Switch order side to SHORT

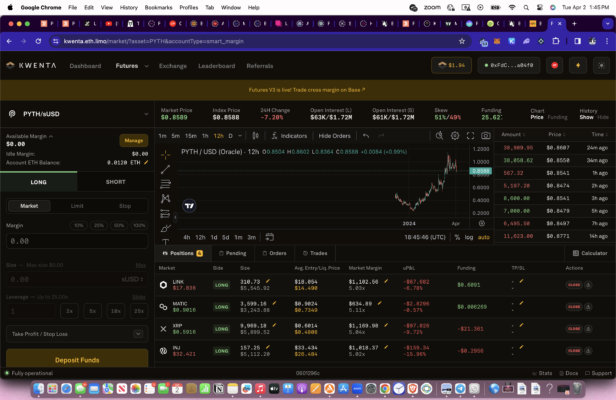coord(116,182)
